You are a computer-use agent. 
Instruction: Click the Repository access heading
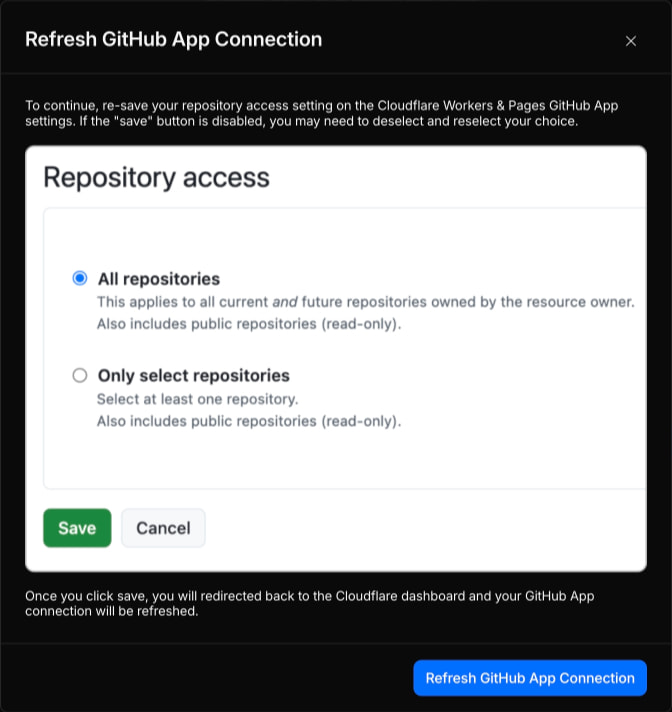tap(156, 177)
